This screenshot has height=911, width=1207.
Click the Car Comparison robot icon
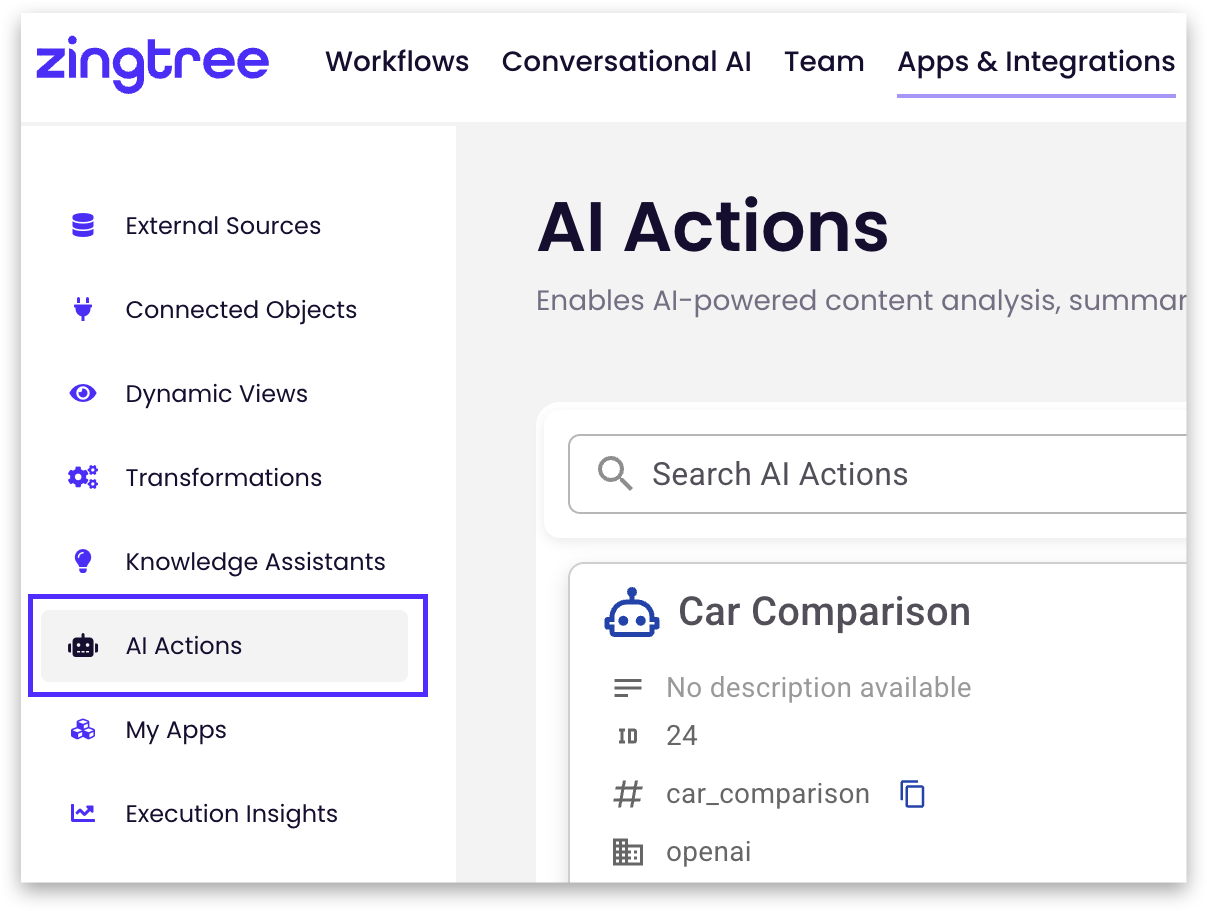tap(632, 612)
